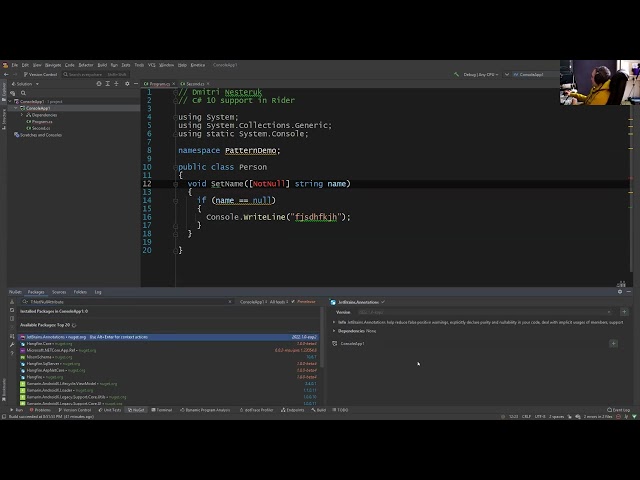
Task: Open the NuGet Folders tab
Action: click(x=80, y=292)
